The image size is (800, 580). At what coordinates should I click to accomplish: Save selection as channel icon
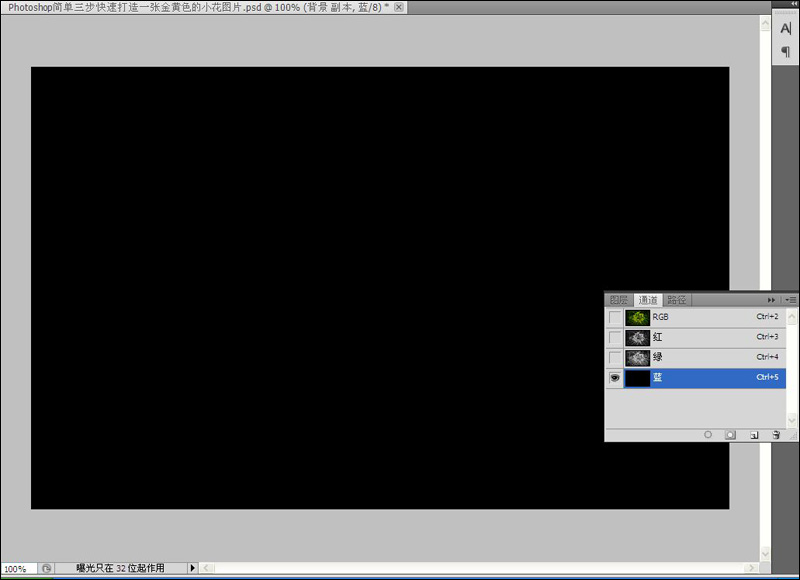[731, 435]
